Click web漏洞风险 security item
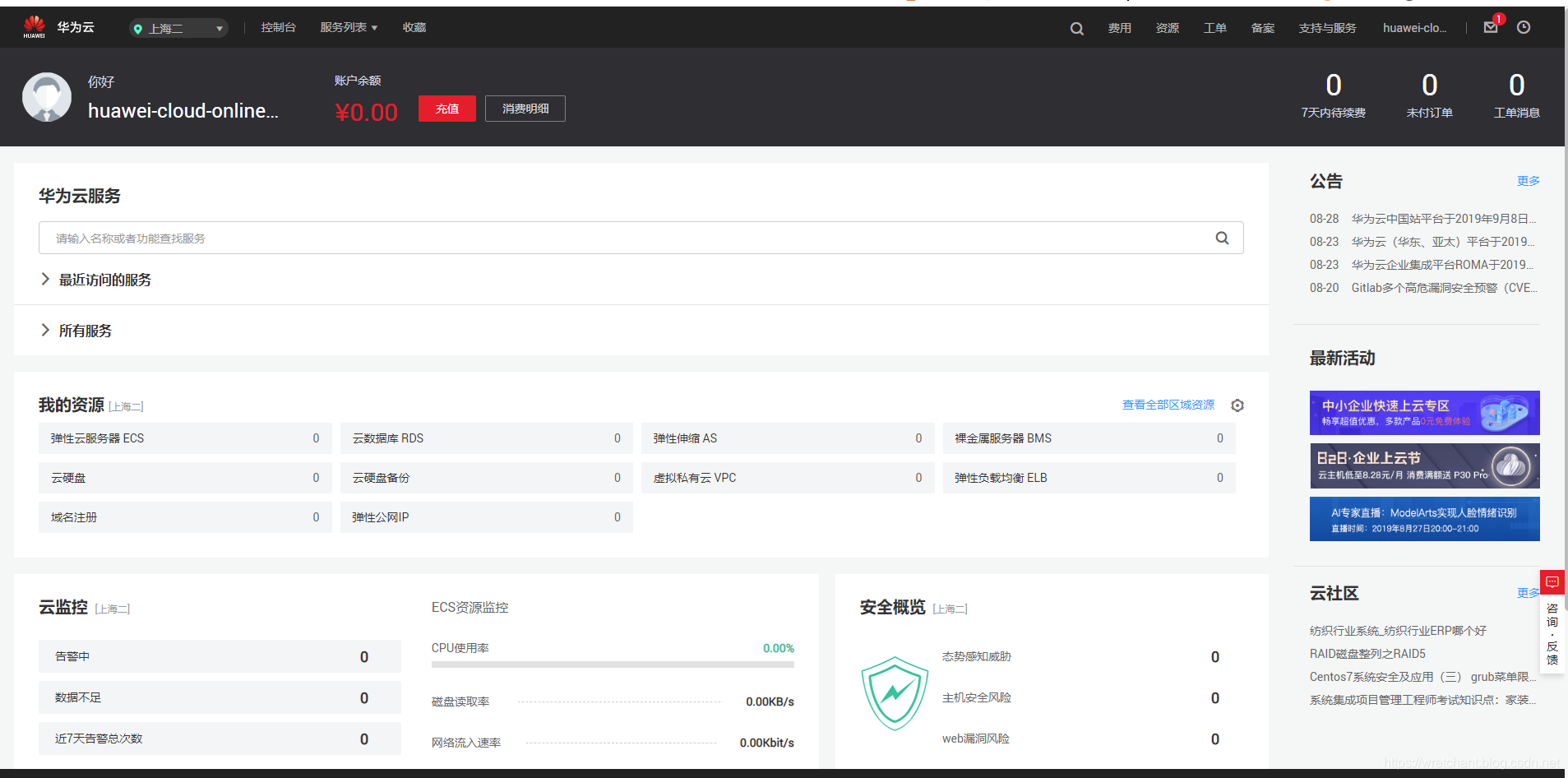The image size is (1568, 778). (976, 739)
